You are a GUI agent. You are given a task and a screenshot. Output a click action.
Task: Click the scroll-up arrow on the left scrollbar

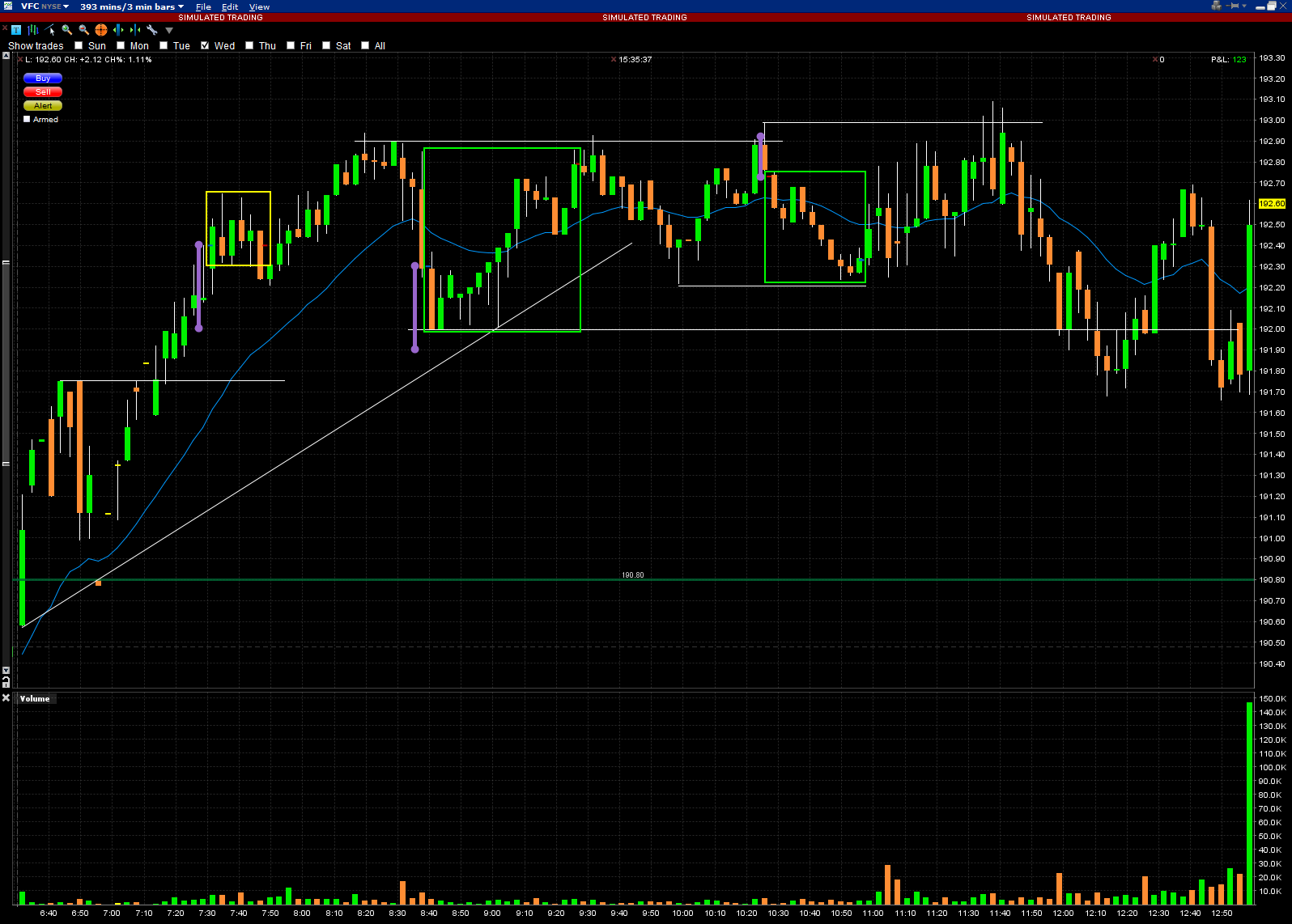(6, 57)
